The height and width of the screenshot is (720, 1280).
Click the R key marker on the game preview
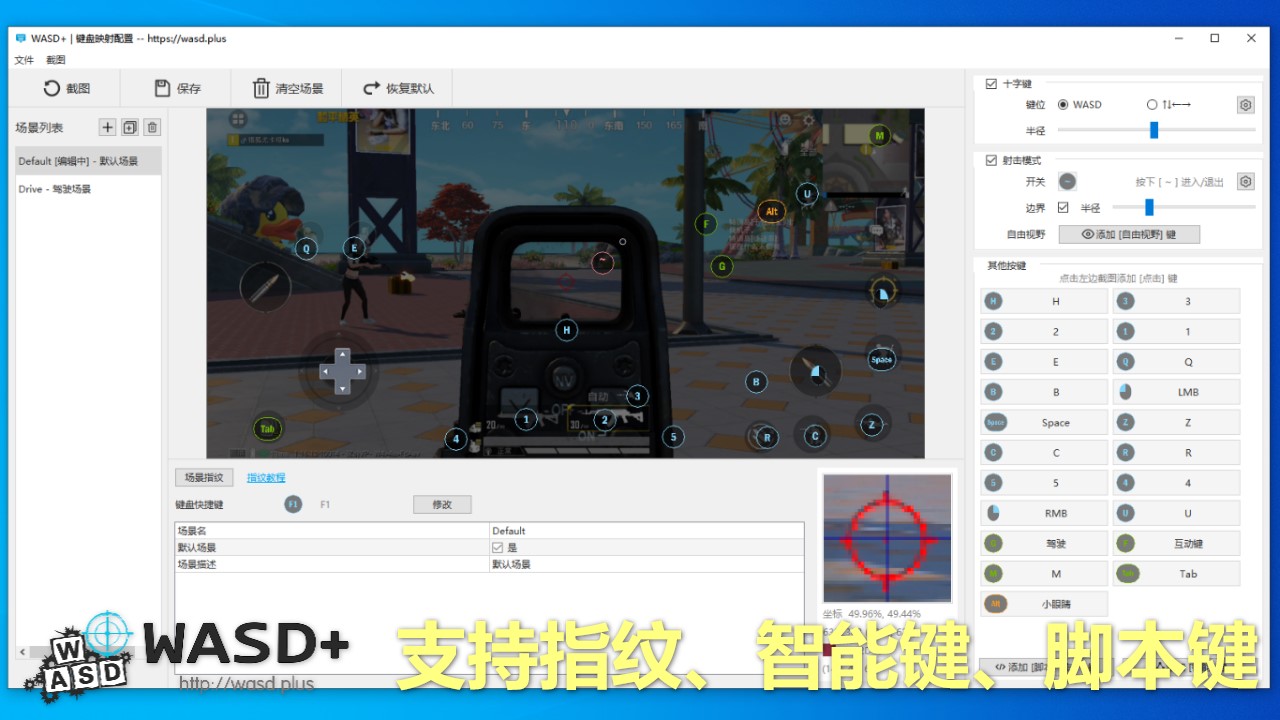tap(767, 437)
